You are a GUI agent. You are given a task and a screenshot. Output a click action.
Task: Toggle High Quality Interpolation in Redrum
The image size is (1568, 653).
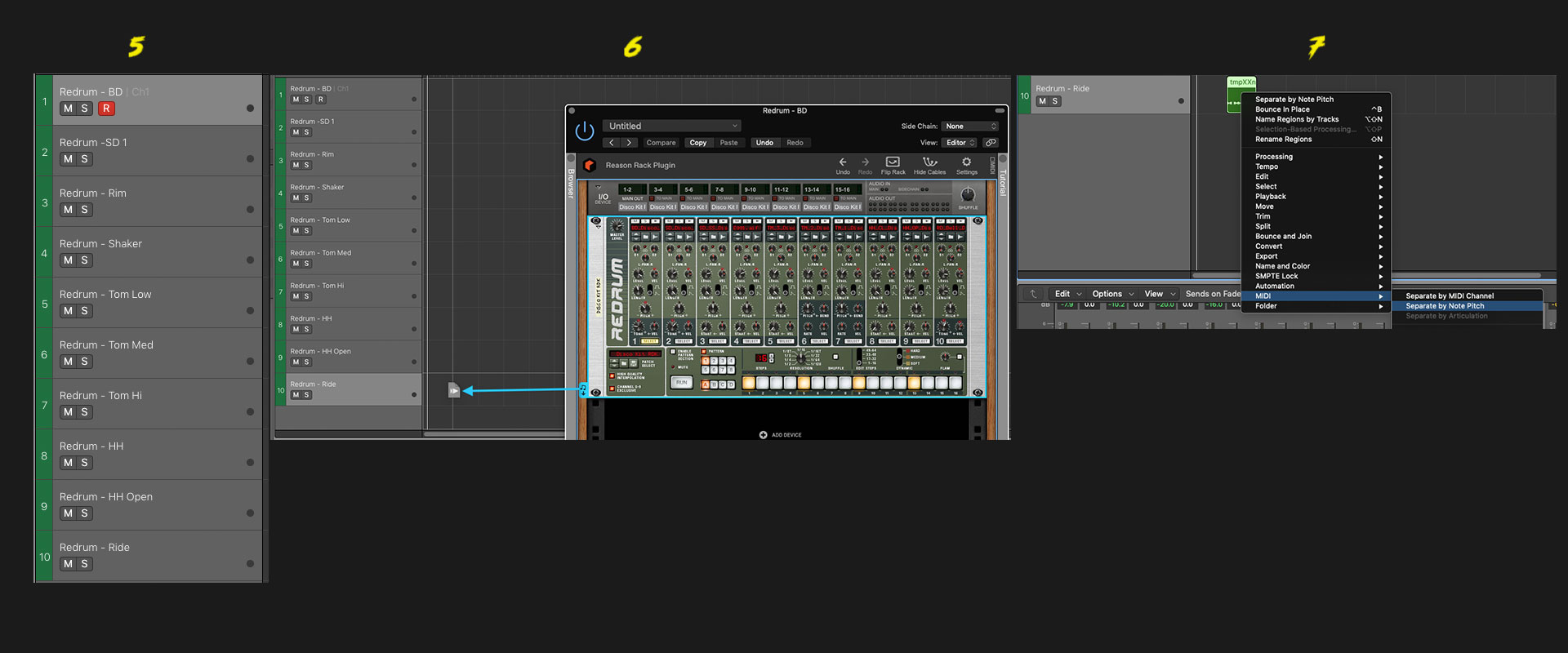point(612,375)
